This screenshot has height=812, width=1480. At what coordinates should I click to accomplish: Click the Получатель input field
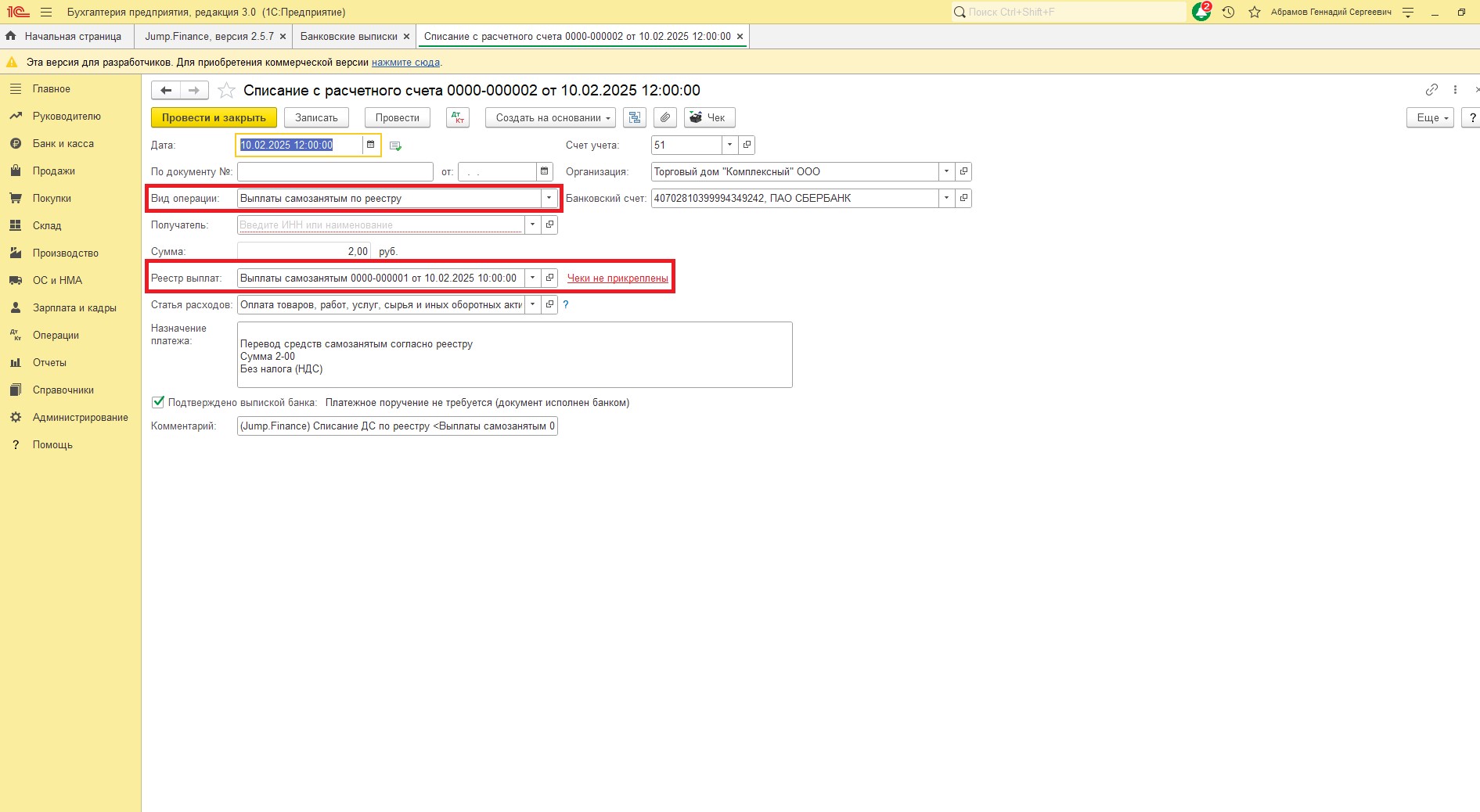(x=380, y=225)
